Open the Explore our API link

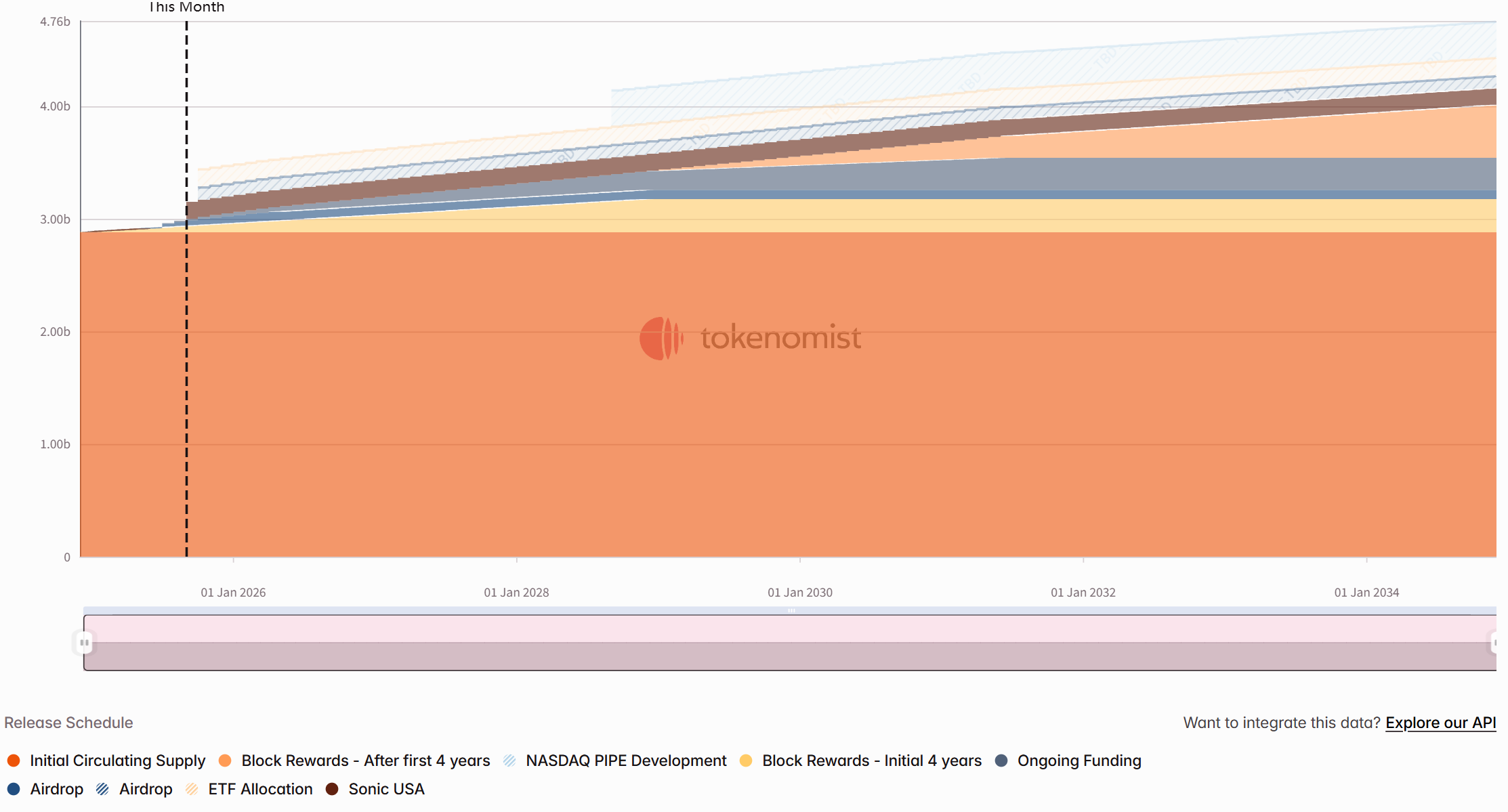click(x=1441, y=723)
